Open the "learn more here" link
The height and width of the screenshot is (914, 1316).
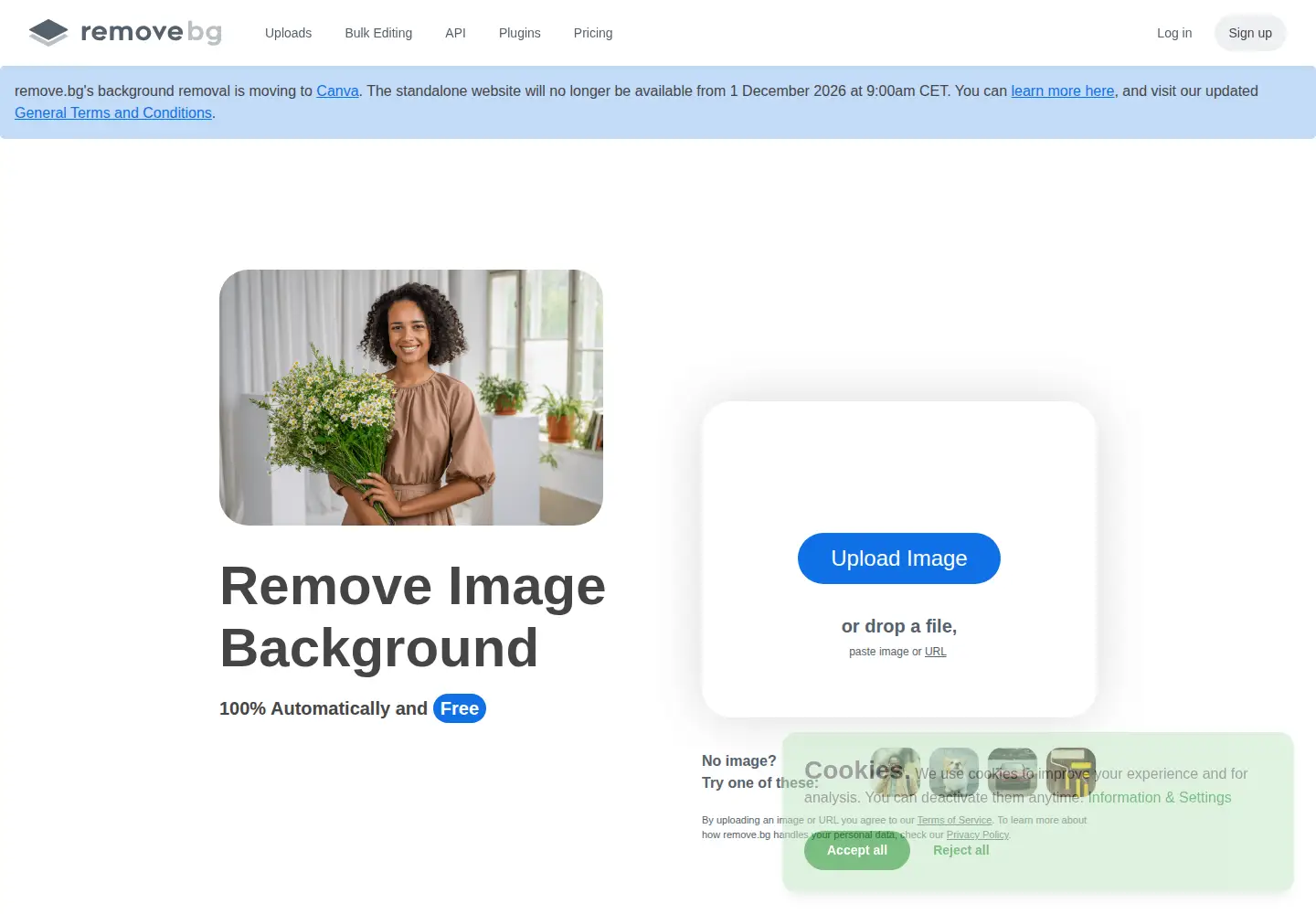coord(1063,91)
